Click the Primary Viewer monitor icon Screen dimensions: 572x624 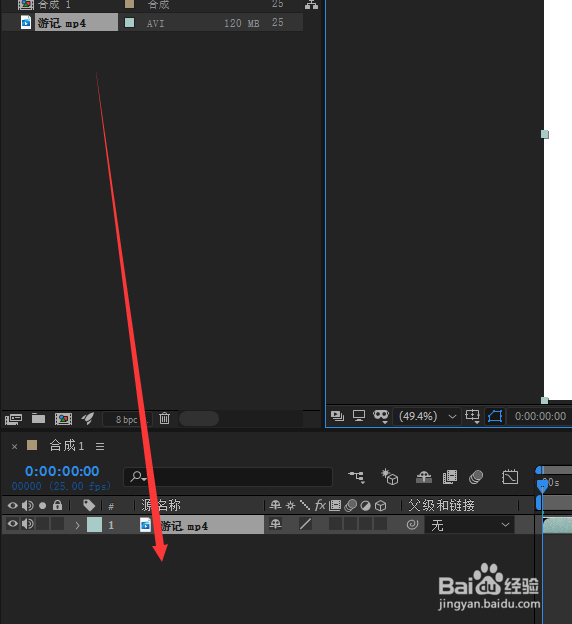(x=359, y=416)
